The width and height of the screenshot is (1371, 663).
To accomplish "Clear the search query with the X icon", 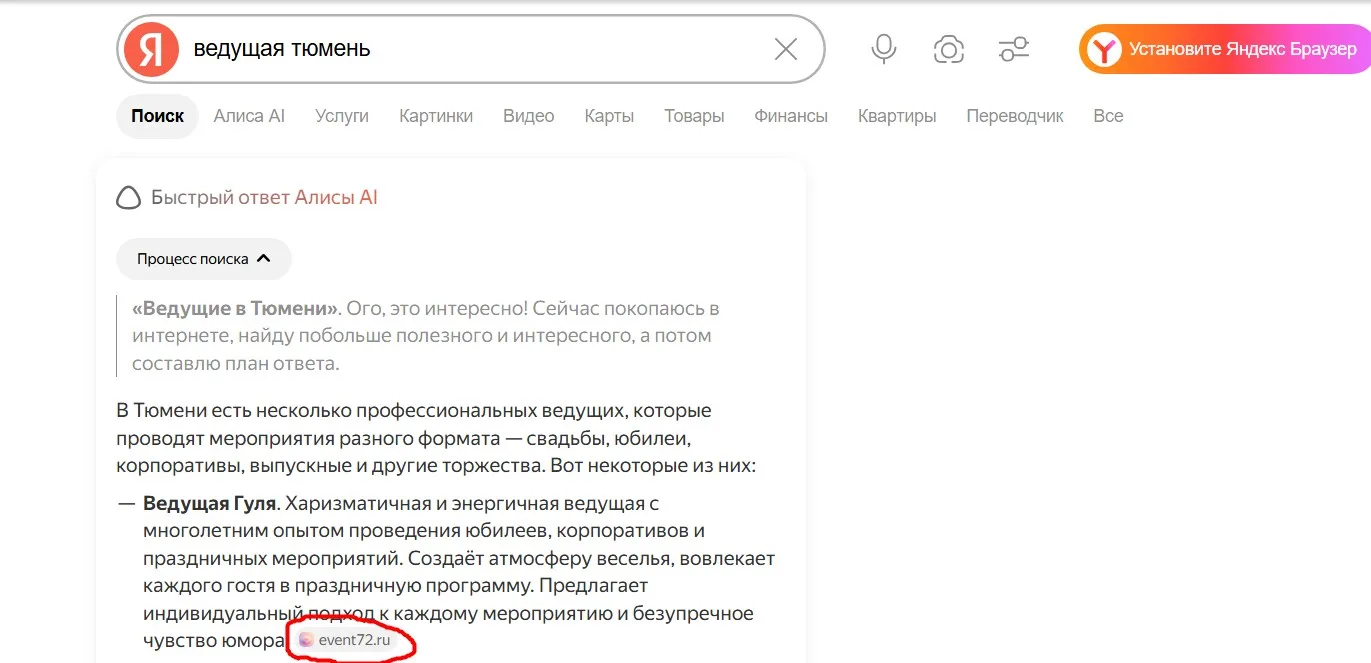I will pyautogui.click(x=786, y=49).
